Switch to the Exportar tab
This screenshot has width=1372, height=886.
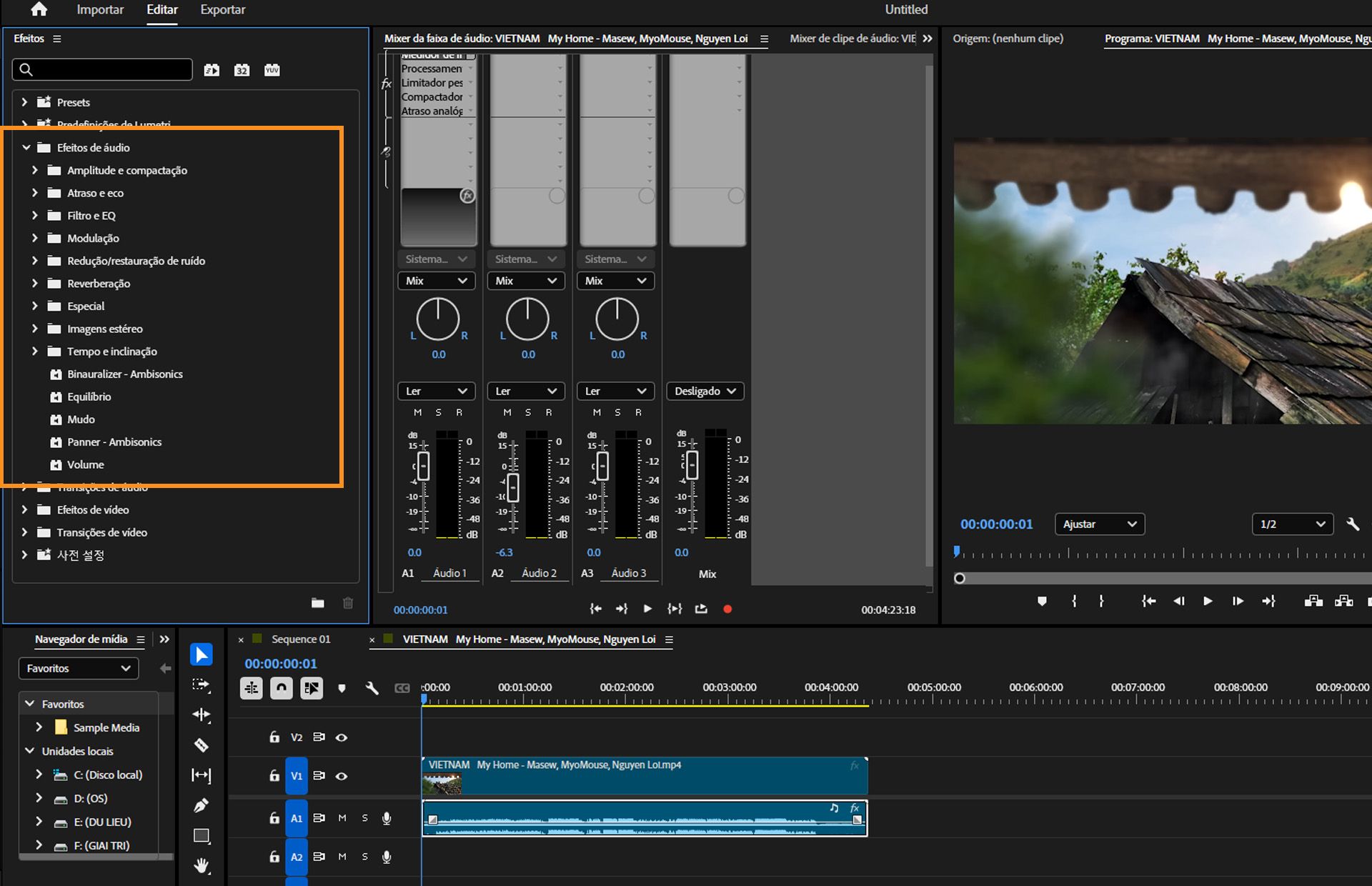click(222, 9)
